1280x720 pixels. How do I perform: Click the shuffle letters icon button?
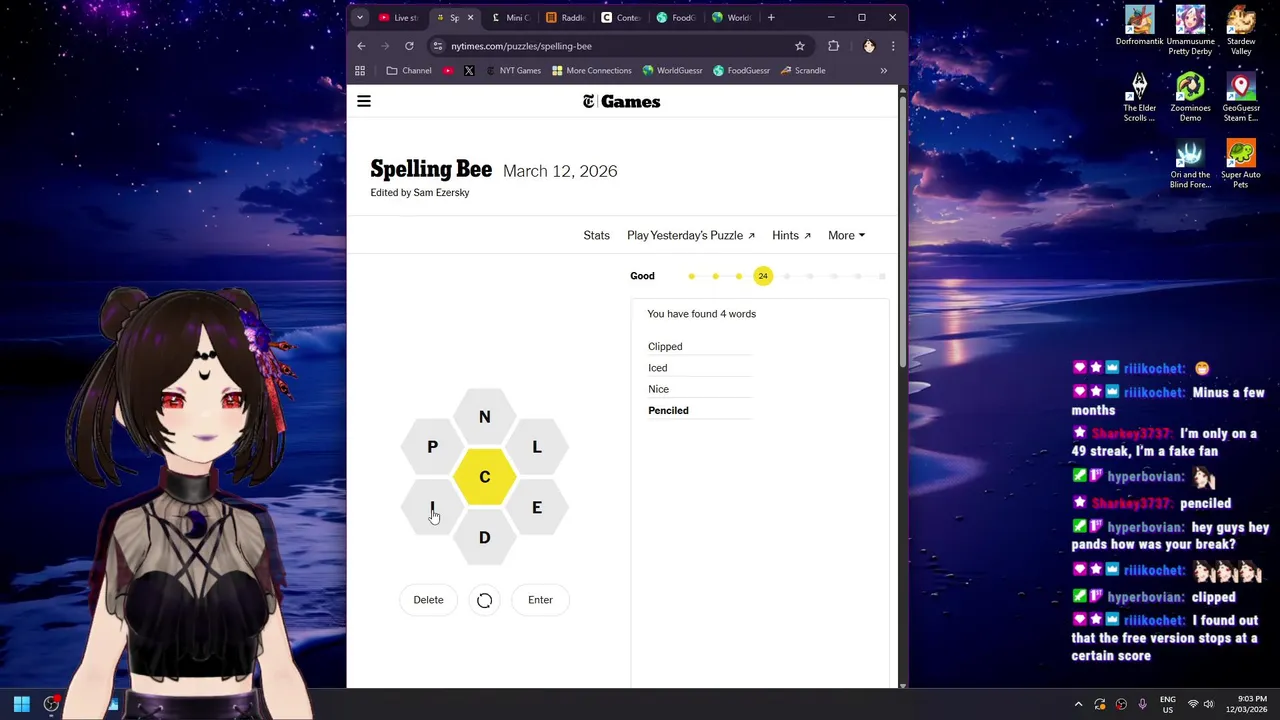[484, 600]
